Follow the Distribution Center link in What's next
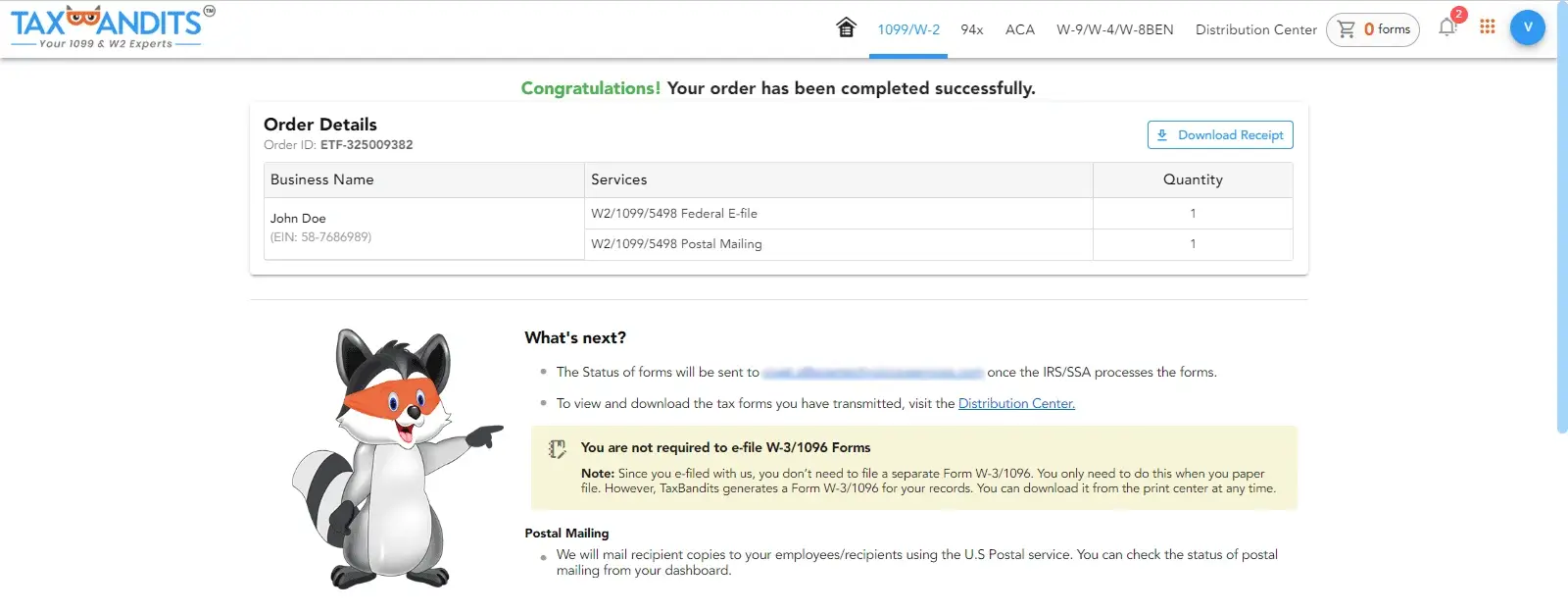 [x=1016, y=403]
